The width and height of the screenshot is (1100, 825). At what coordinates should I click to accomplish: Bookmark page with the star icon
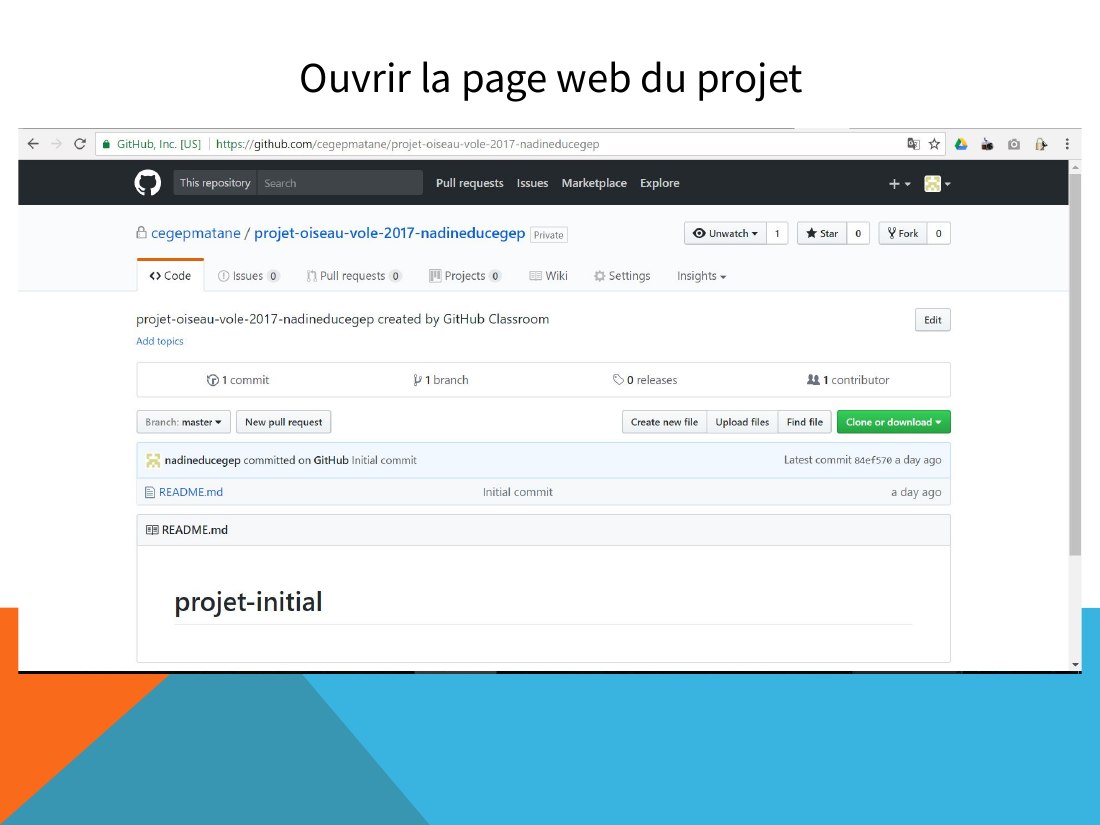coord(934,144)
